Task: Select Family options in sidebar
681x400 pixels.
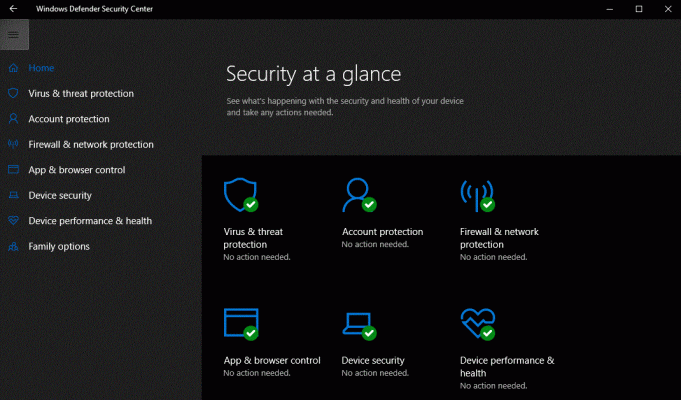Action: click(59, 246)
